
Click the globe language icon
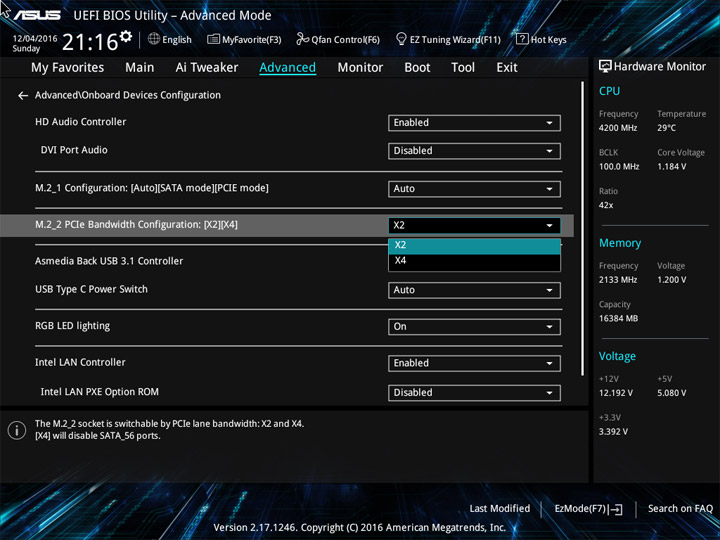coord(154,39)
